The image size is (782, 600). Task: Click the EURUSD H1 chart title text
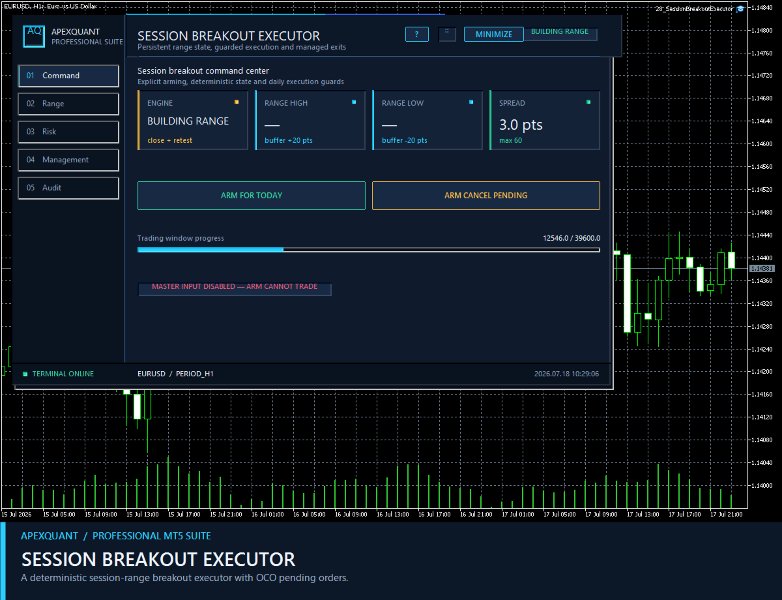point(50,6)
